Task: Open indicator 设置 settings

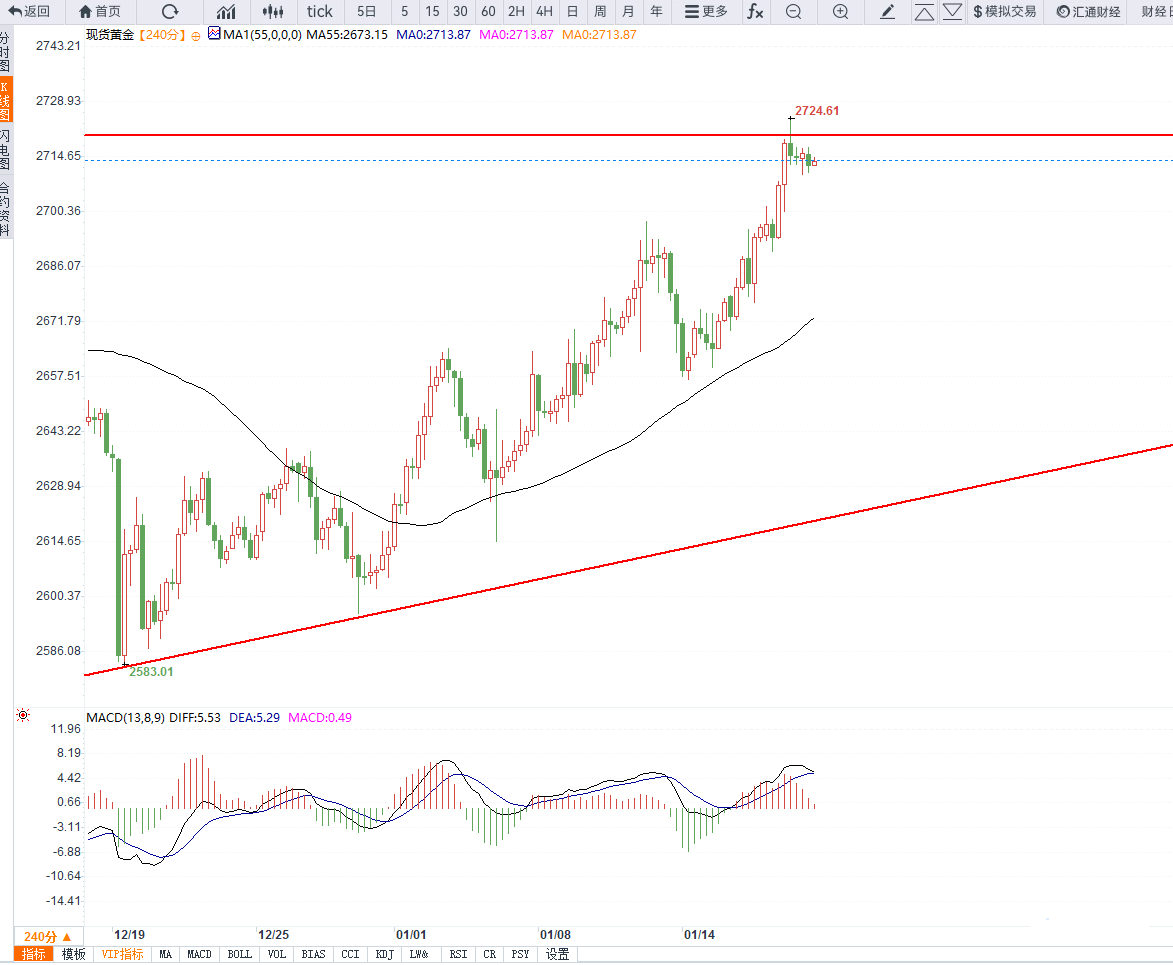Action: 557,954
